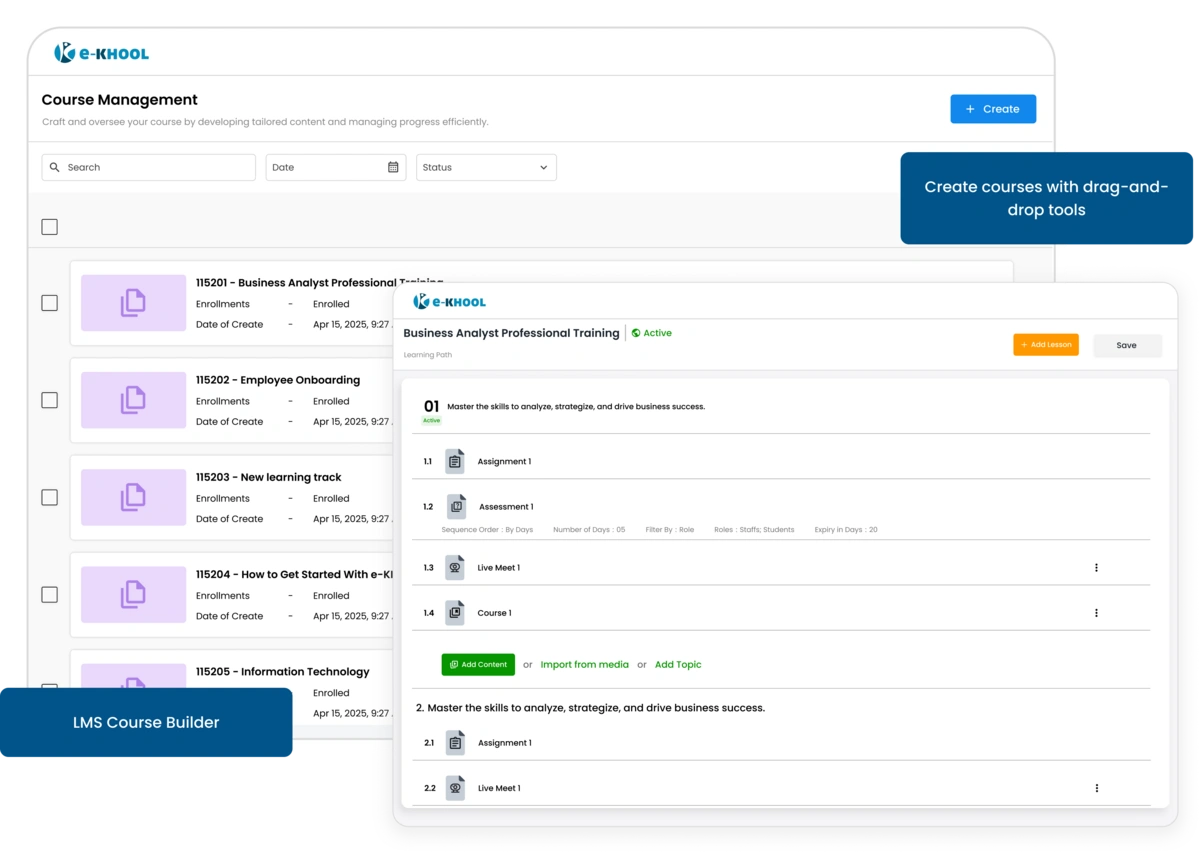
Task: Click the Add Lesson button
Action: (x=1046, y=344)
